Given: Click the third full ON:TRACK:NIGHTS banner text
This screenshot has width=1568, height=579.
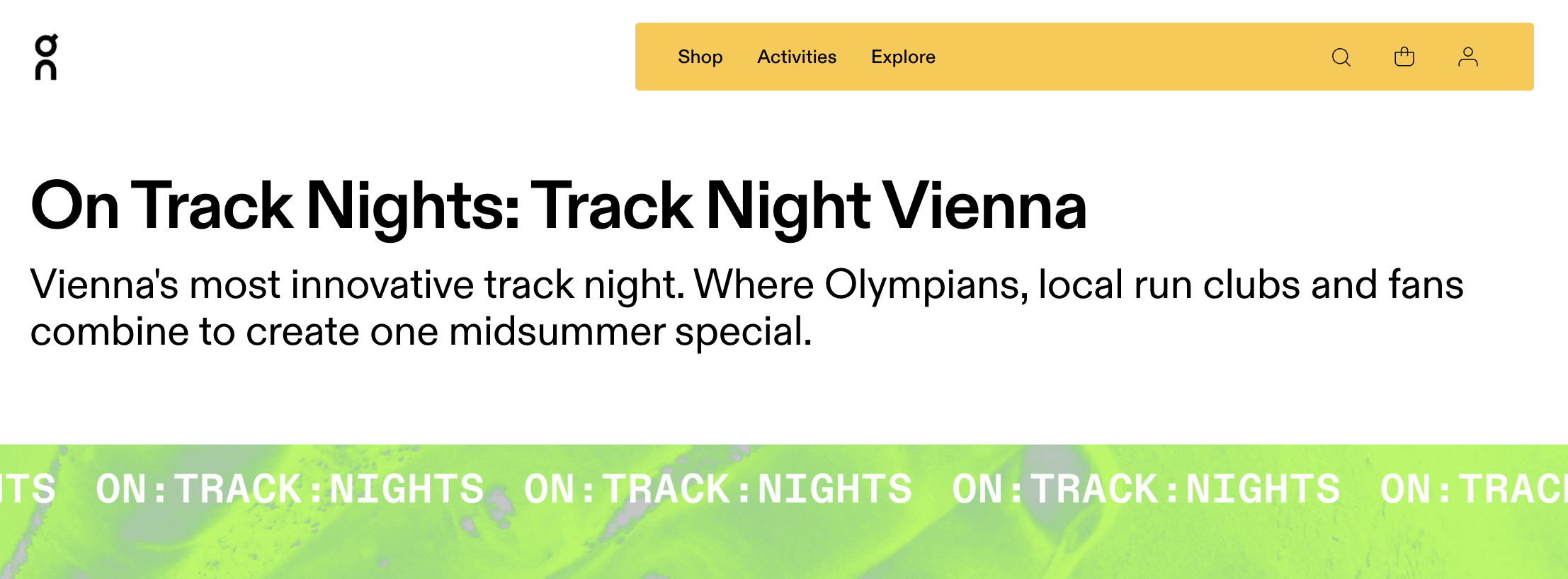Looking at the screenshot, I should (x=1146, y=489).
